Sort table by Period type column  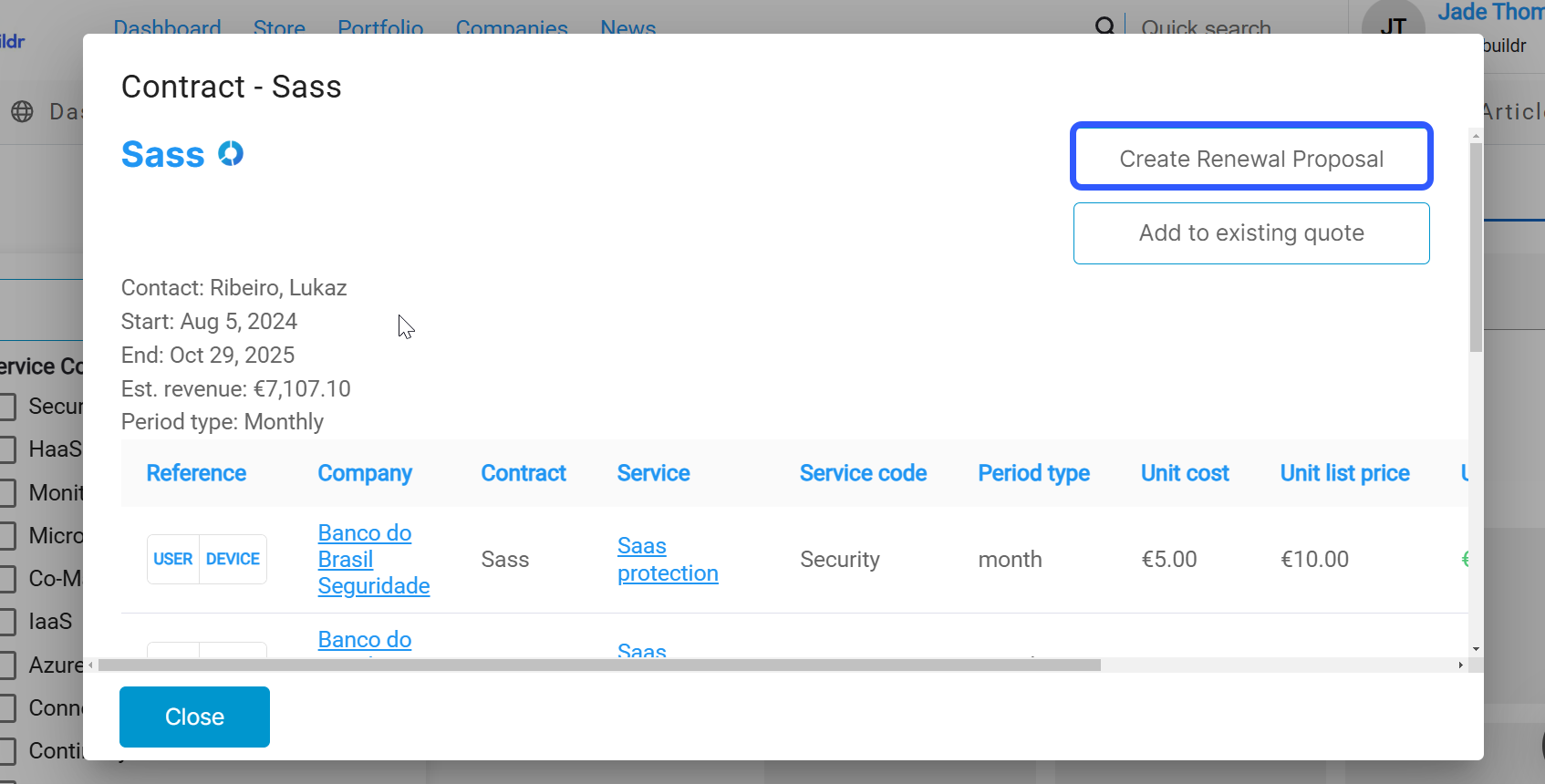[x=1033, y=473]
